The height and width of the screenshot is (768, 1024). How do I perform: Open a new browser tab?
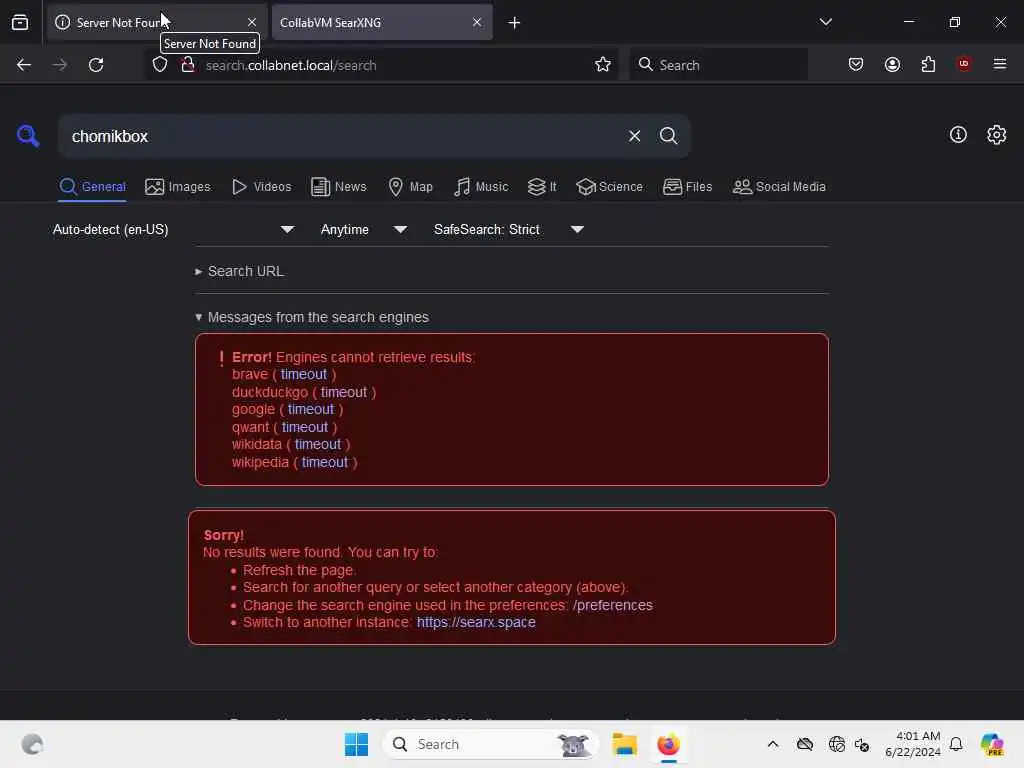pyautogui.click(x=514, y=23)
